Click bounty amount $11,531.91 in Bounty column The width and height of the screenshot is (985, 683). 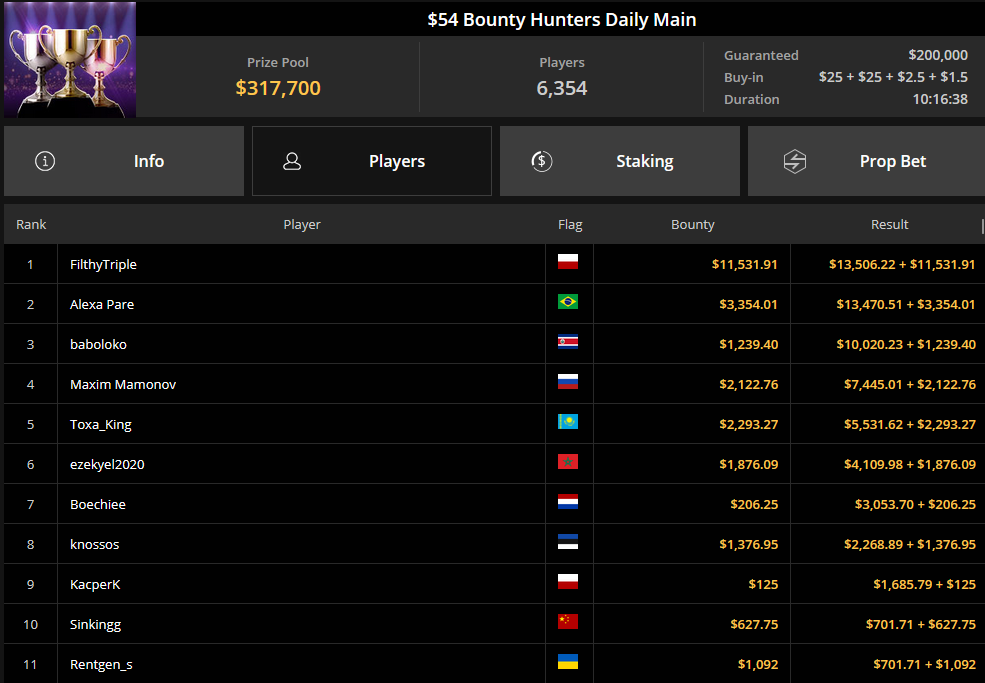point(744,265)
